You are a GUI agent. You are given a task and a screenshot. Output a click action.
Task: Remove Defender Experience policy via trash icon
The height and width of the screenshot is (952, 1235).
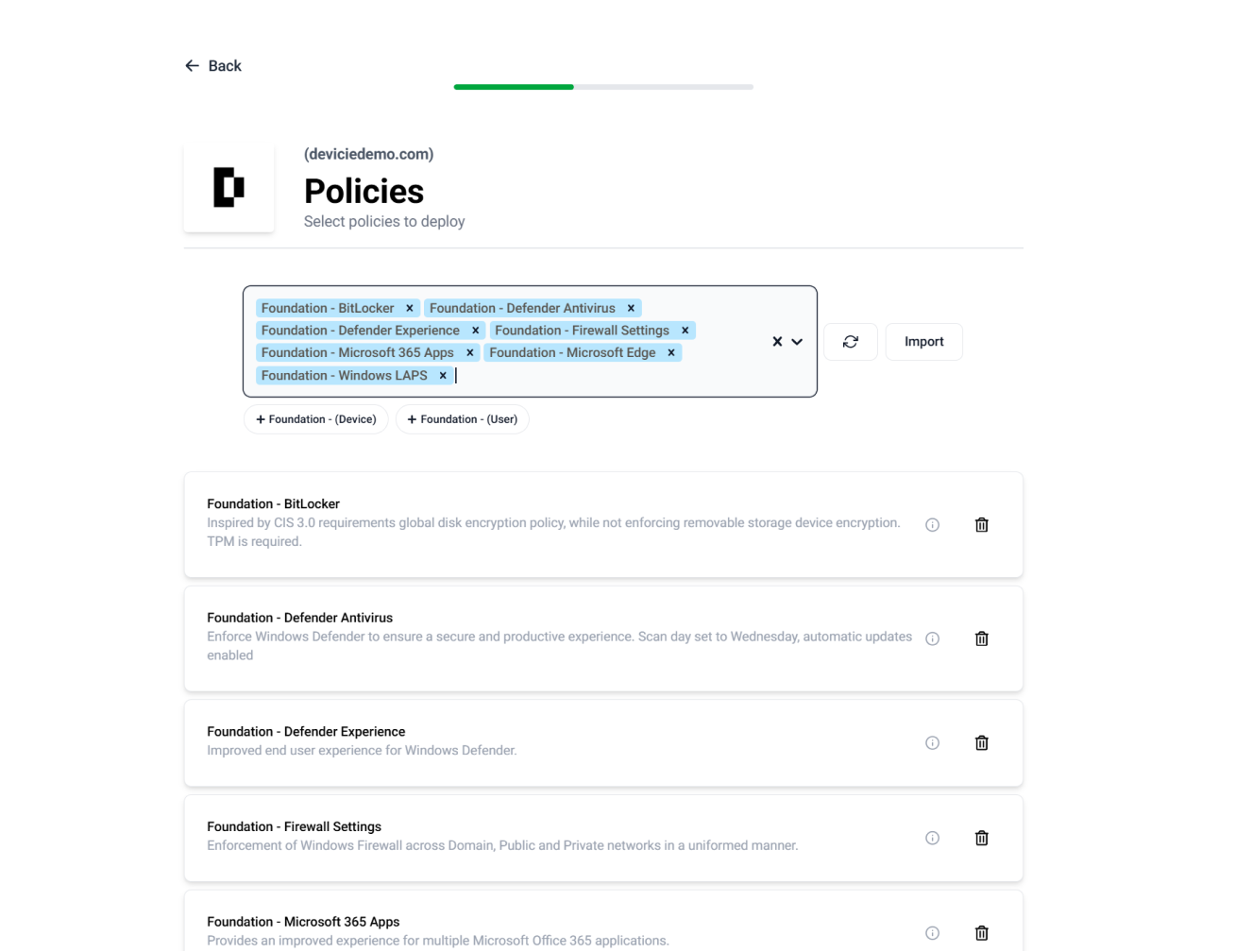click(x=981, y=743)
